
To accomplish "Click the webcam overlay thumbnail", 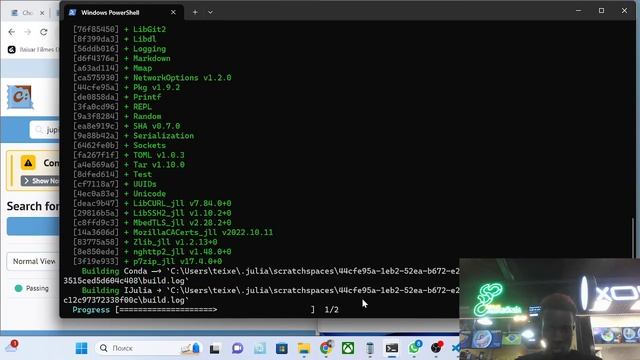I will coord(549,309).
